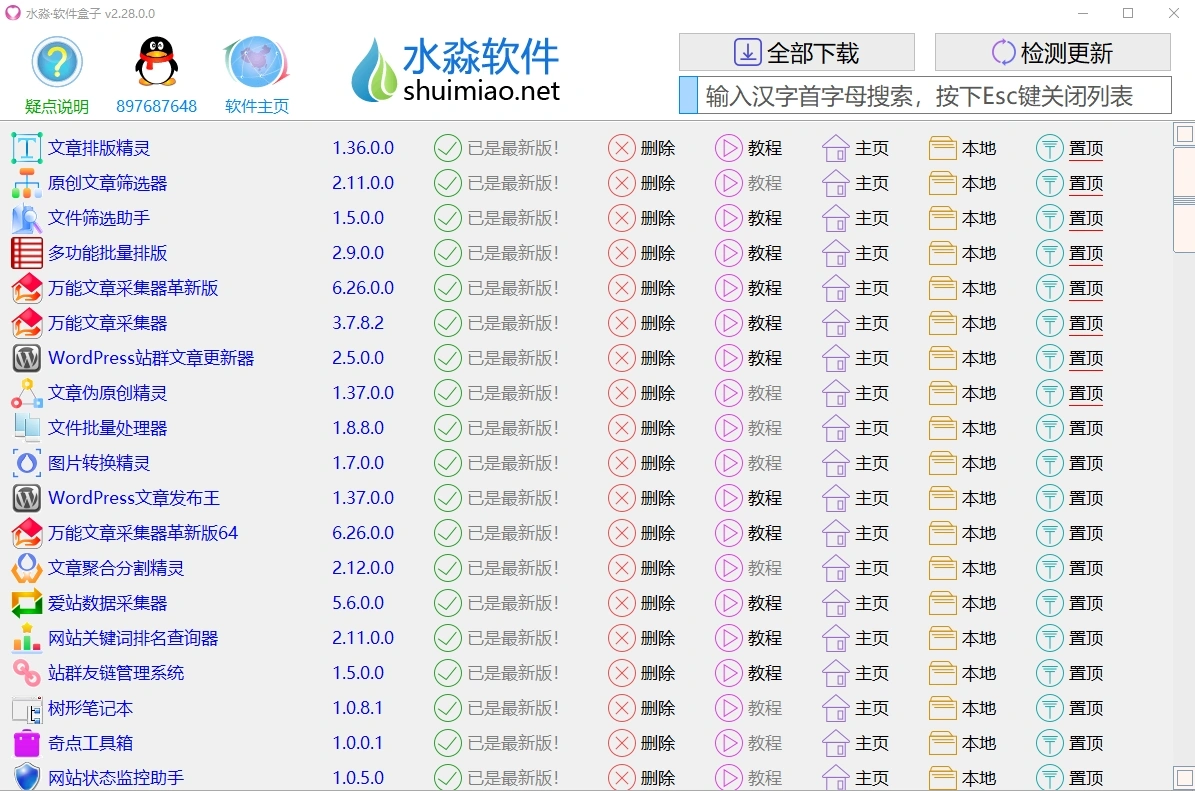Click the 图片转换精灵 app icon
Viewport: 1195px width, 791px height.
pos(27,463)
